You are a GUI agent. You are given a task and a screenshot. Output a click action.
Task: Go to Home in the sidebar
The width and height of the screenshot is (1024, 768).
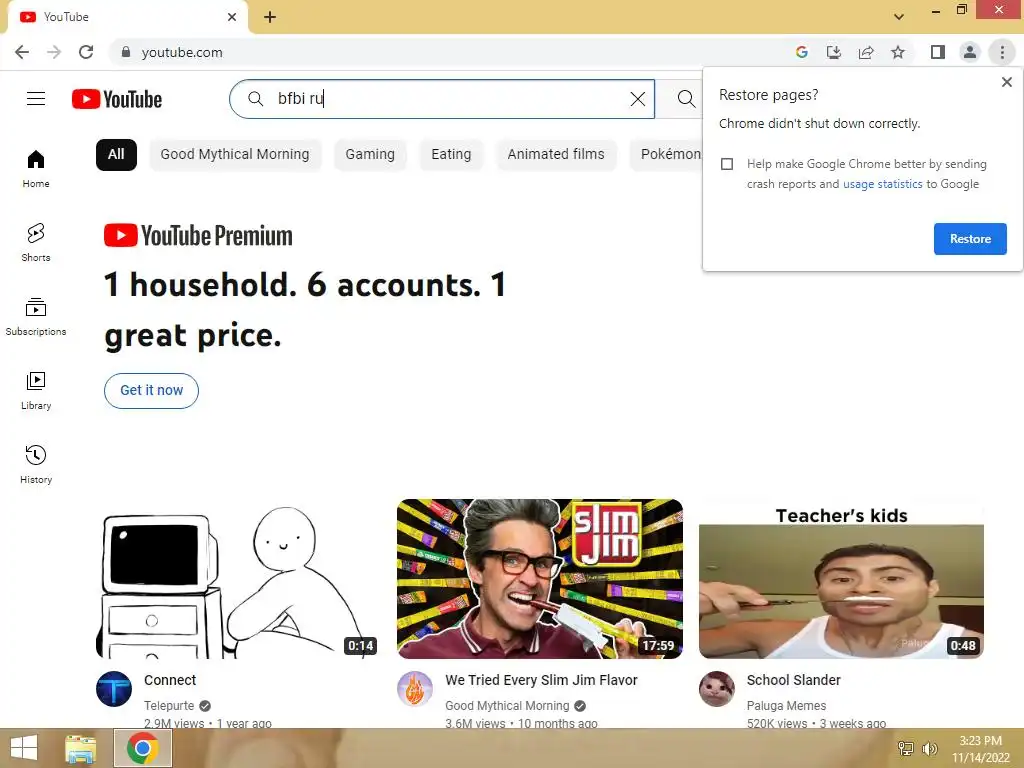coord(36,168)
